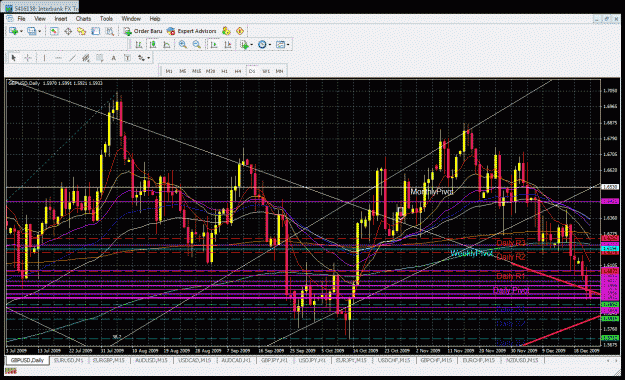Click the MonthlyPivot label on chart
Screen dimensions: 625x380
coord(432,192)
